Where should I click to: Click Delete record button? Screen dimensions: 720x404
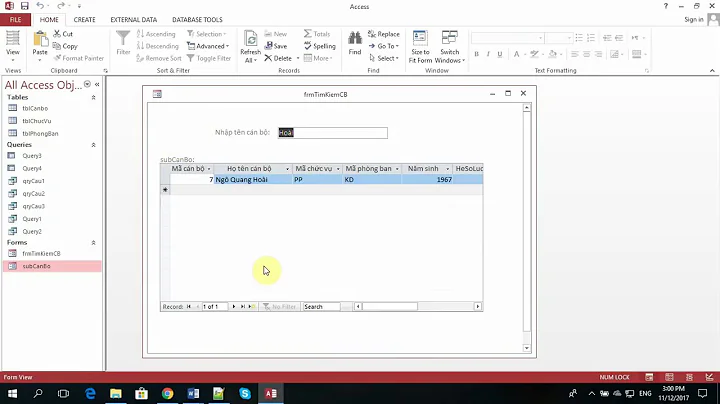click(278, 58)
